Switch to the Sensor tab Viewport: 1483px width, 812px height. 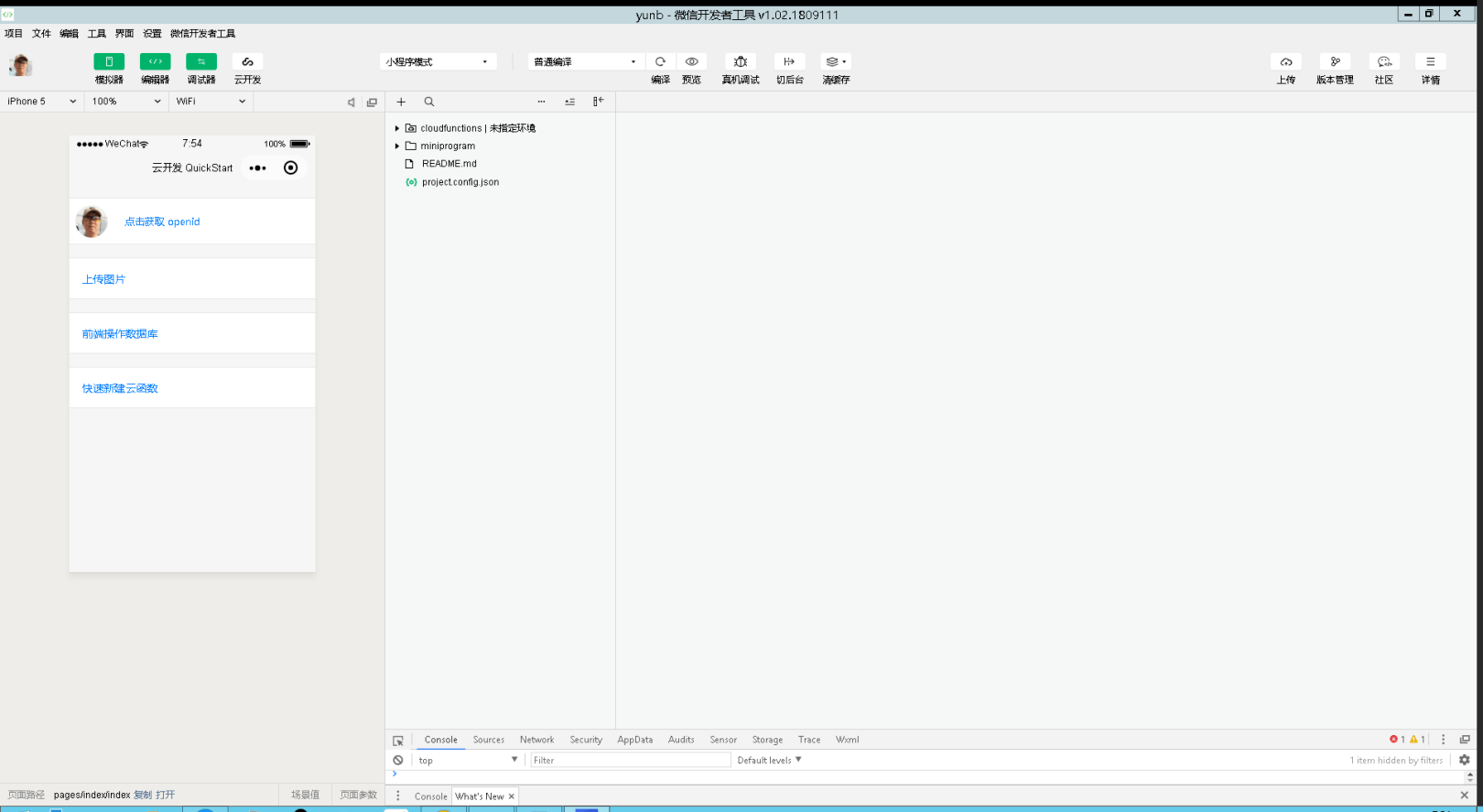click(x=723, y=740)
